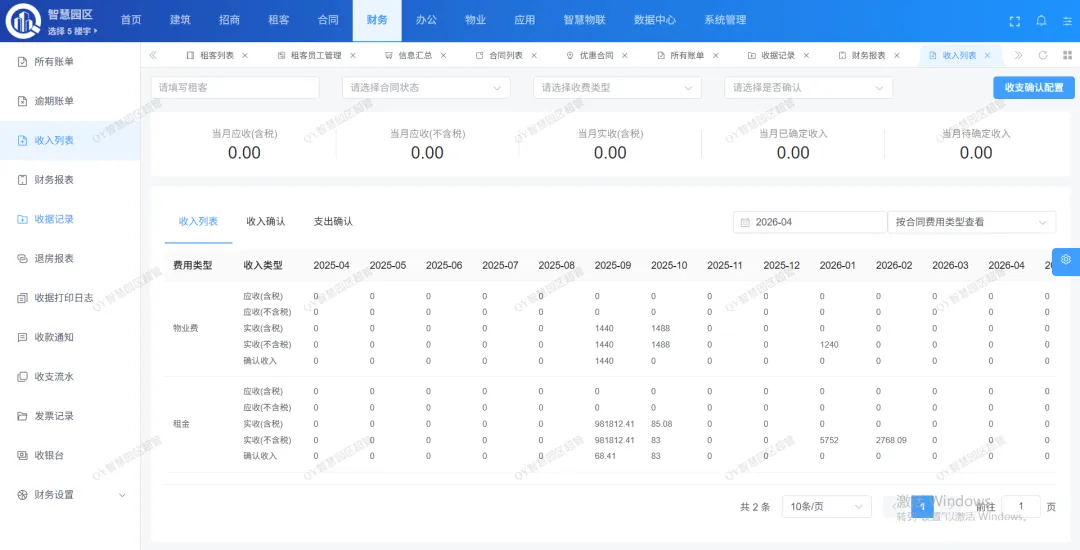Open 物业 in top navigation
Viewport: 1080px width, 550px height.
click(x=475, y=20)
